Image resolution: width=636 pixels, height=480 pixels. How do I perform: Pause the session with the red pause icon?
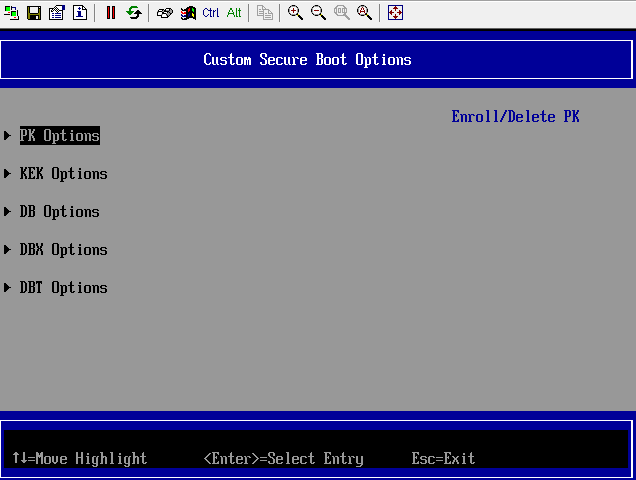click(x=111, y=12)
